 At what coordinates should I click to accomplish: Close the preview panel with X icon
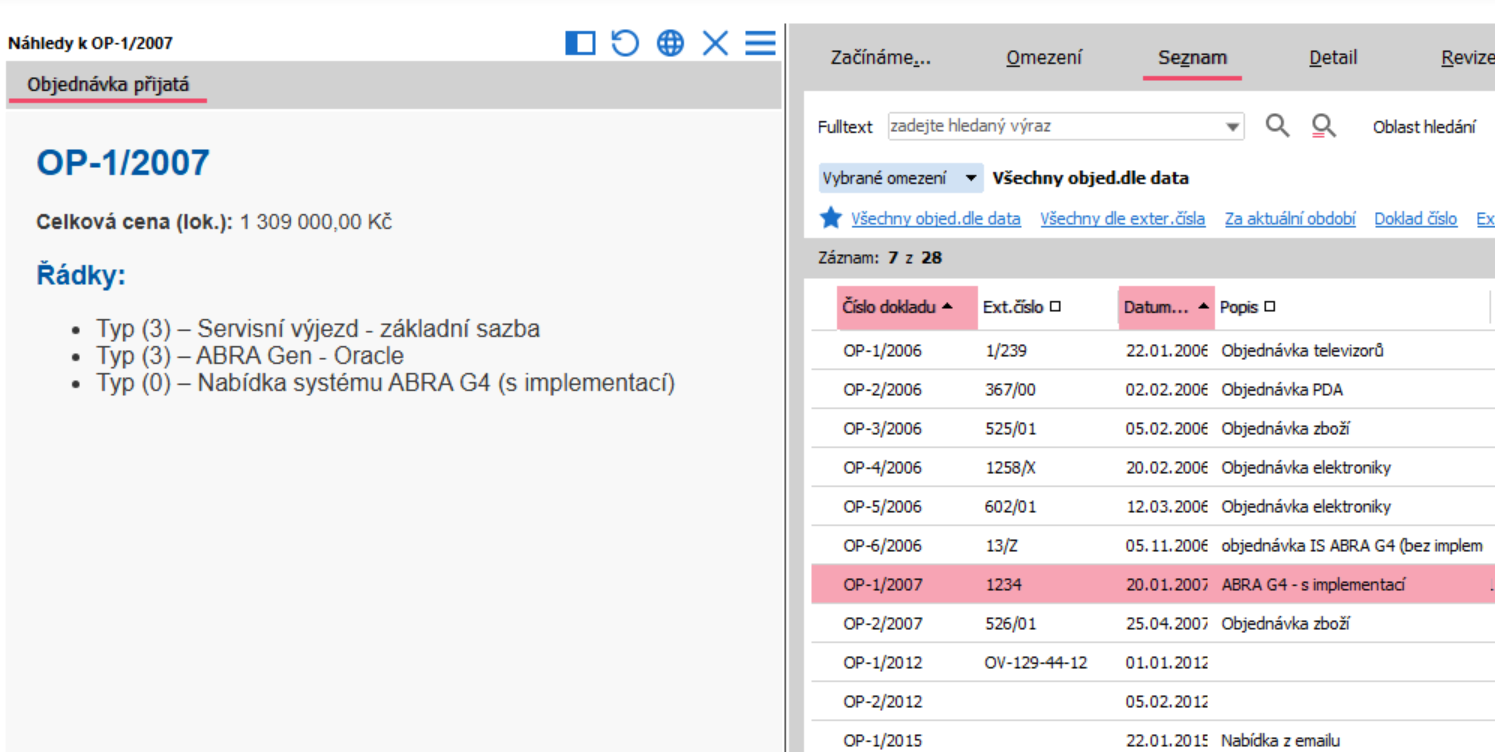pyautogui.click(x=715, y=43)
